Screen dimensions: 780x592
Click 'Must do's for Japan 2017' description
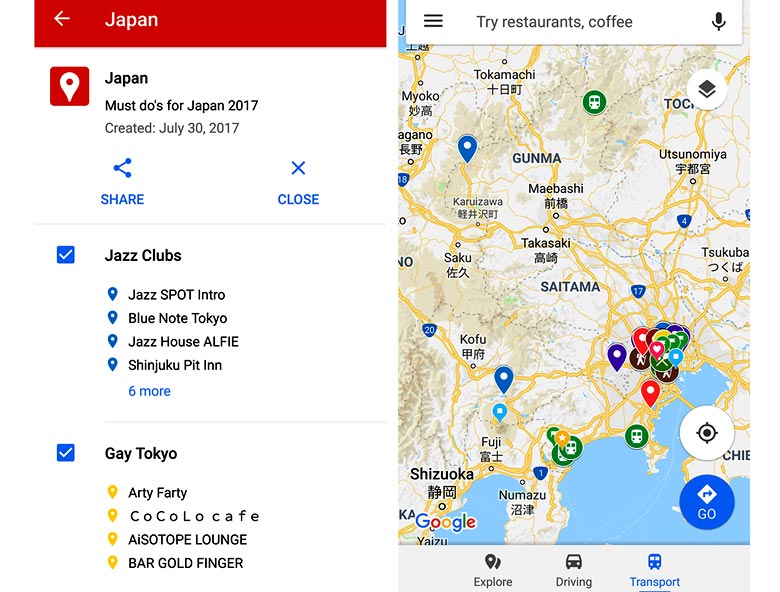click(x=182, y=105)
